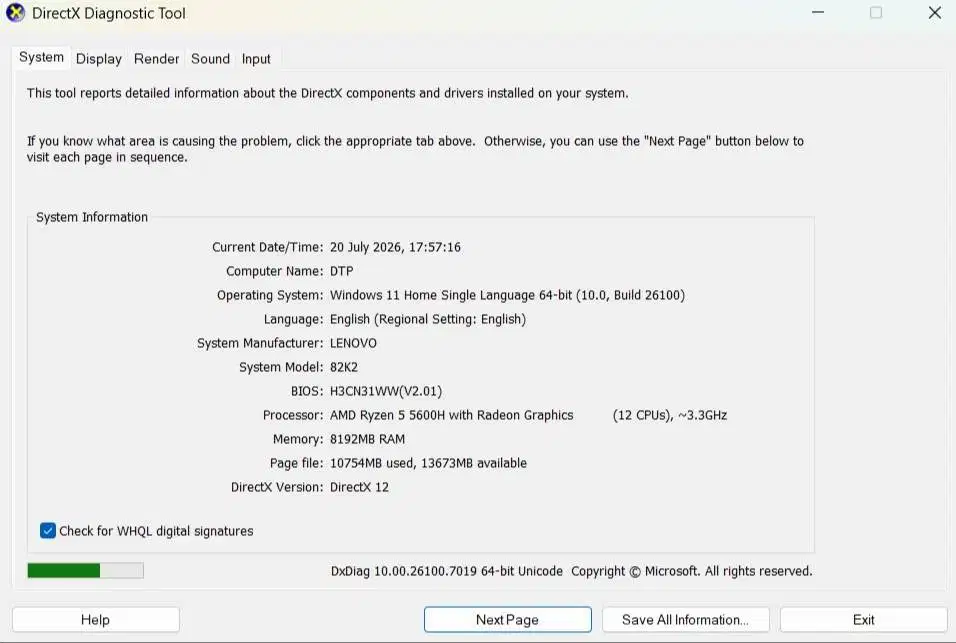Screen dimensions: 956x643
Task: Click the System Information group label
Action: (x=91, y=217)
